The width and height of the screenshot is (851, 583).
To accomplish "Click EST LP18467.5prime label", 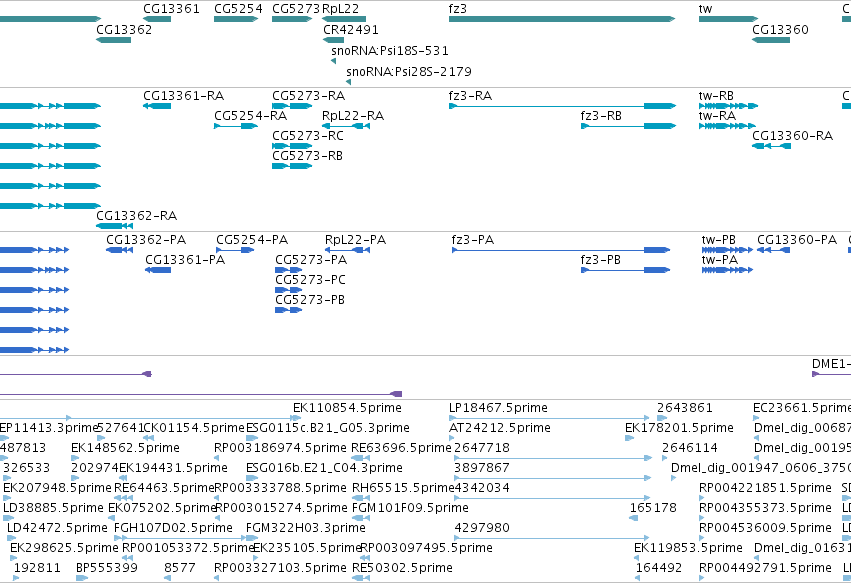I will 498,408.
